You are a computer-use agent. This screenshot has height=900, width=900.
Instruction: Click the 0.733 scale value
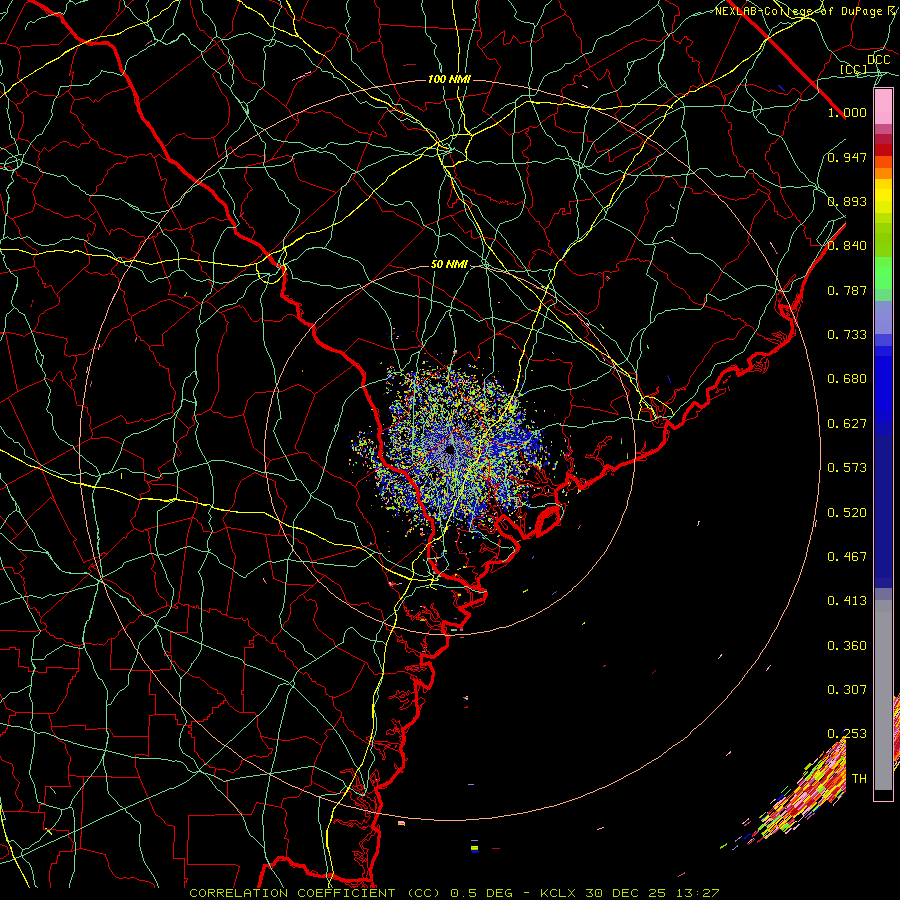click(847, 335)
